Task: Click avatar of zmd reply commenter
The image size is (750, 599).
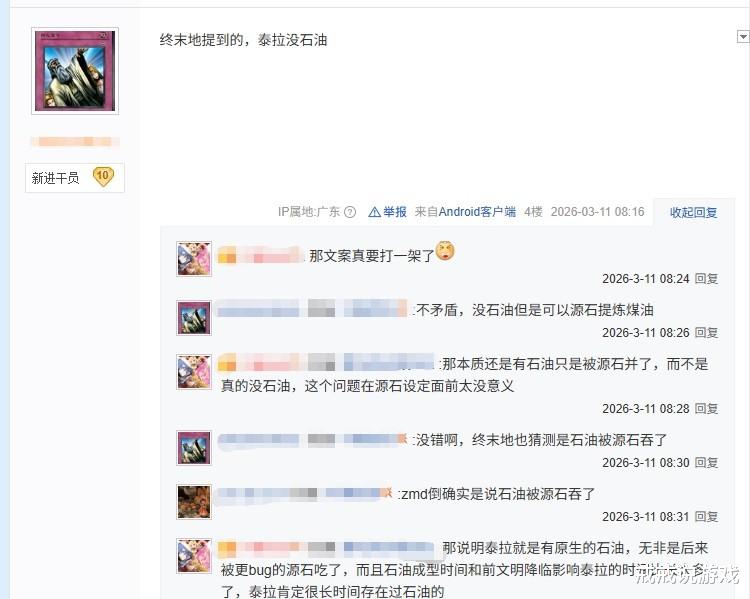Action: (x=194, y=502)
